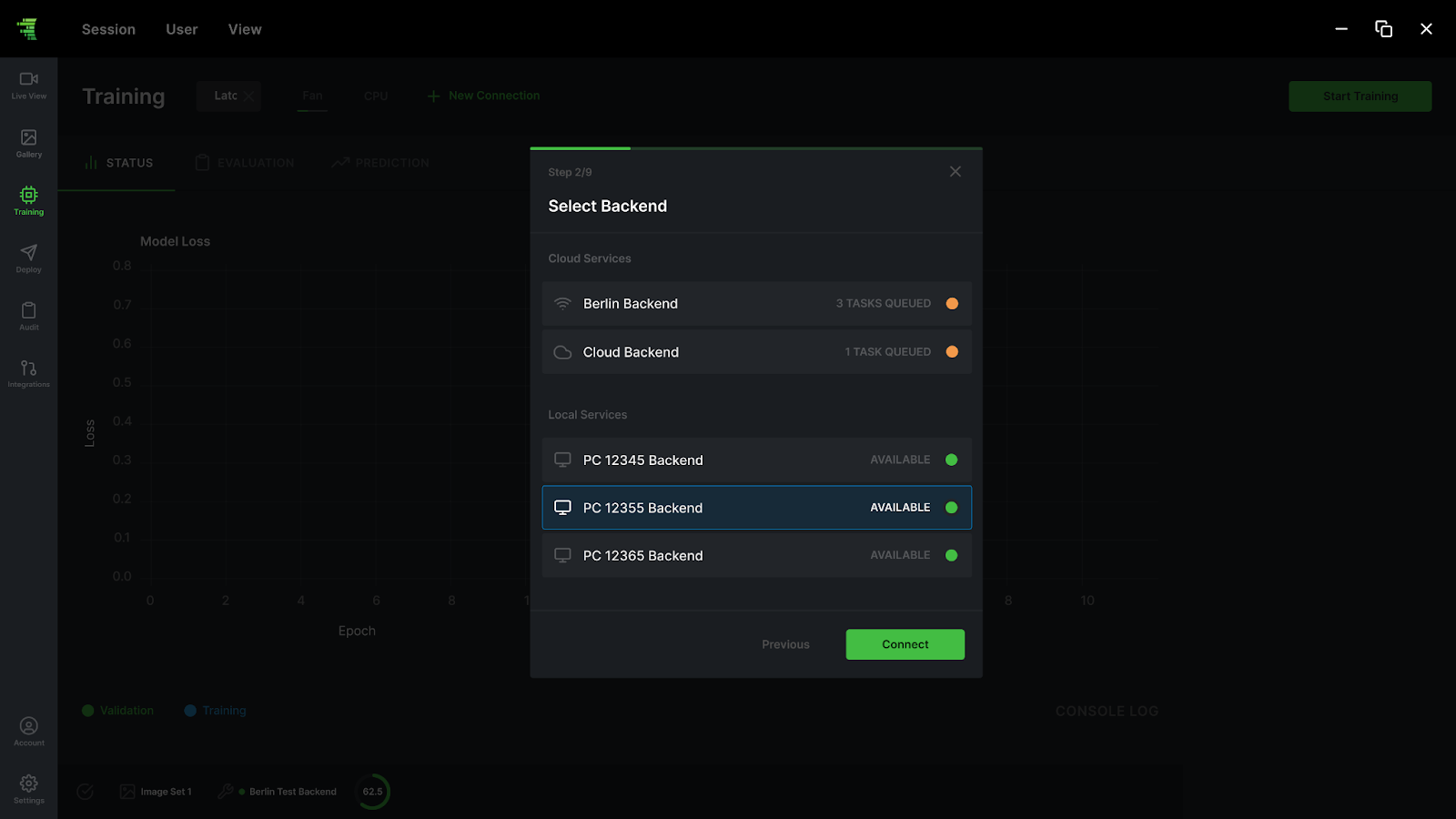Click the wifi icon of Berlin Backend
Viewport: 1456px width, 819px height.
click(563, 303)
